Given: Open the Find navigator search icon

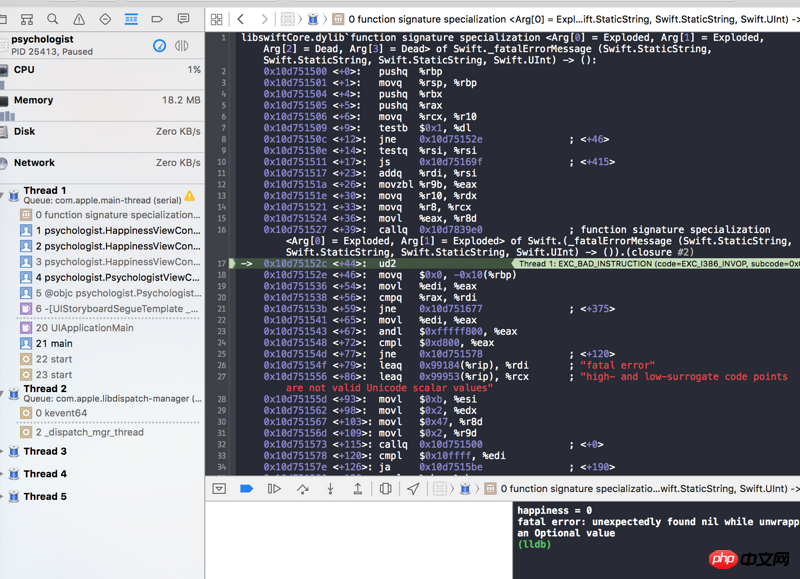Looking at the screenshot, I should pyautogui.click(x=53, y=19).
